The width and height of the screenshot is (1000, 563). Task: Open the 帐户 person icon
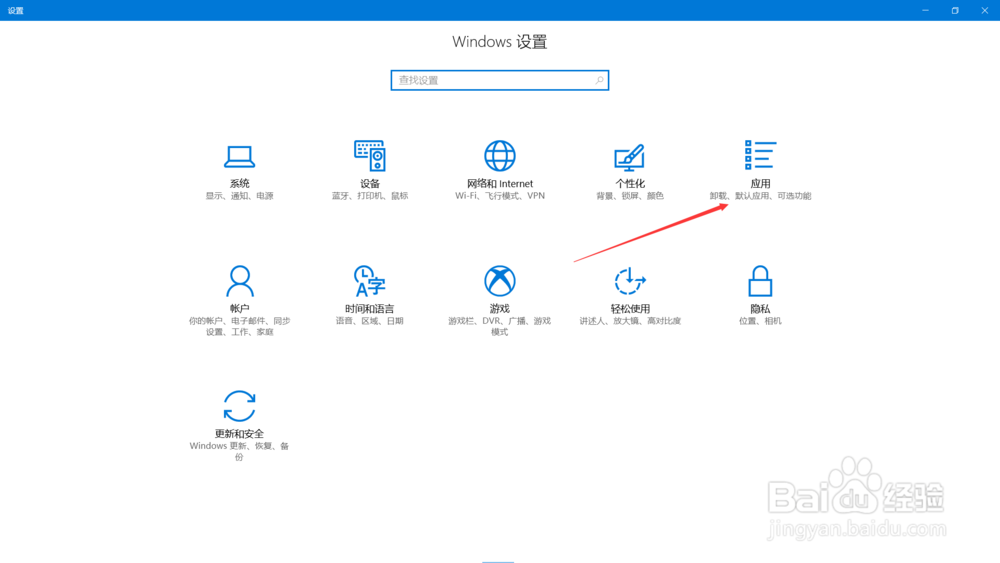tap(240, 281)
